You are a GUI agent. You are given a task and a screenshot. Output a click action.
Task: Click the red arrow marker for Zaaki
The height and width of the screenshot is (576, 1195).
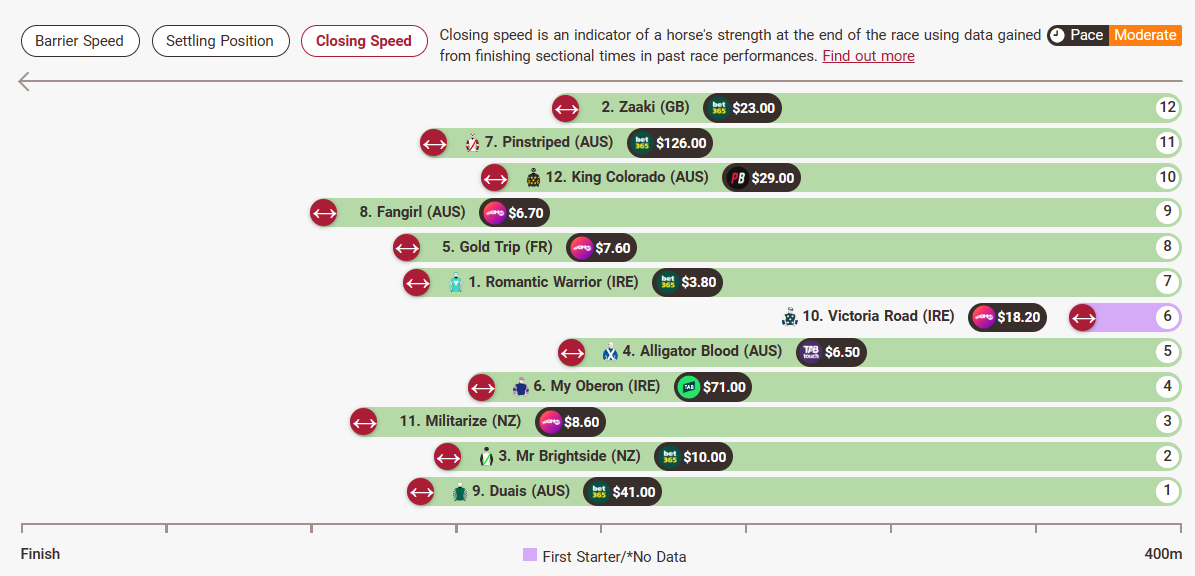coord(566,108)
